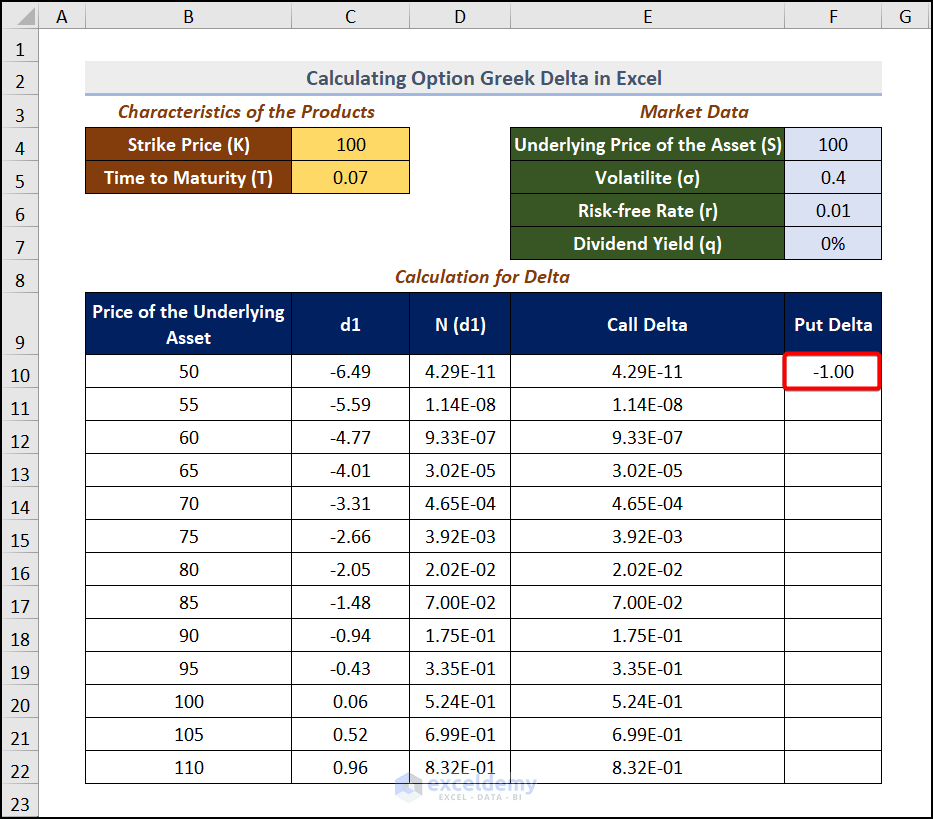The width and height of the screenshot is (933, 819).
Task: Click the Time to Maturity (T) cell showing 0.07
Action: click(350, 177)
